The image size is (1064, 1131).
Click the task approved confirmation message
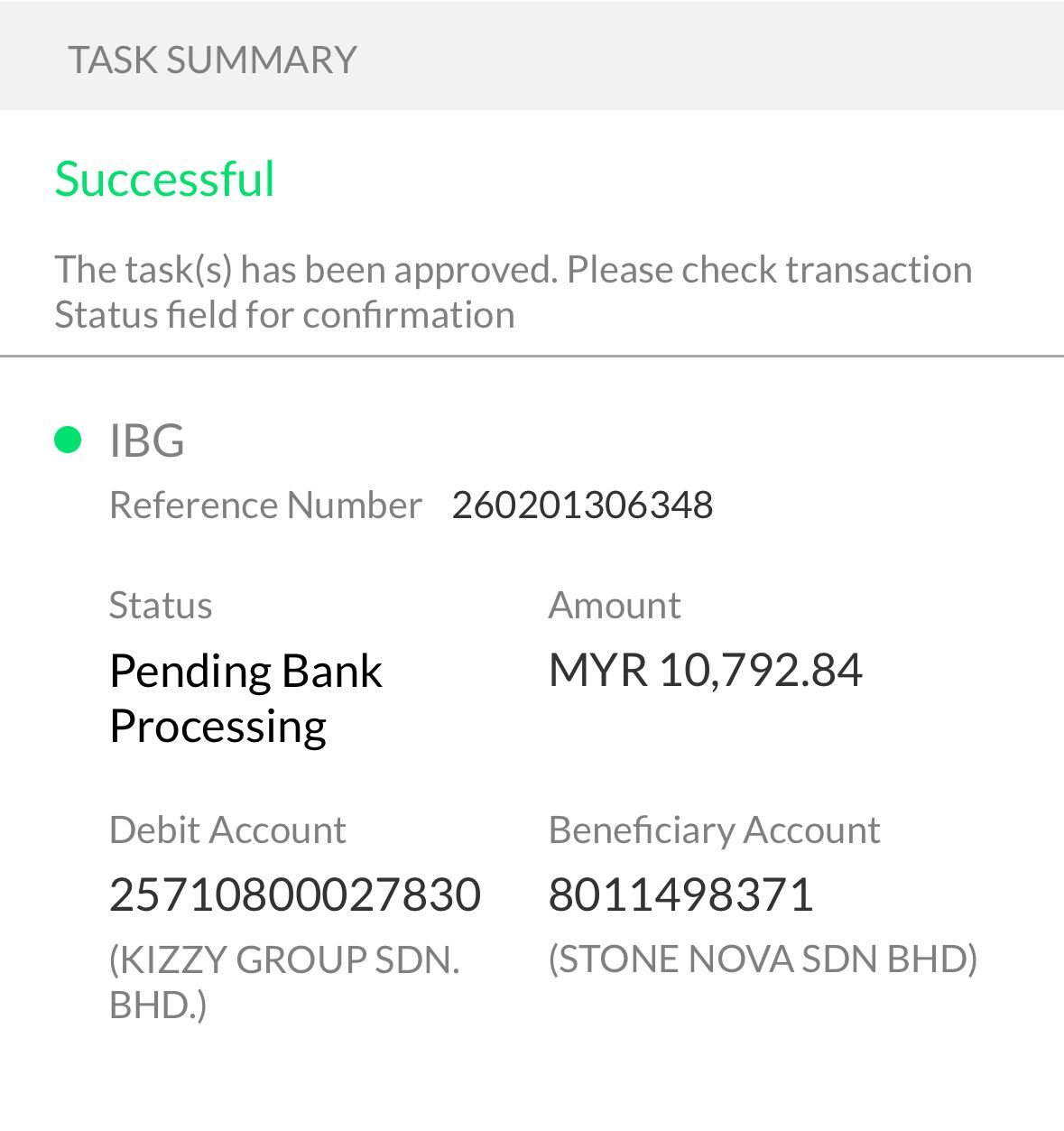[x=513, y=292]
